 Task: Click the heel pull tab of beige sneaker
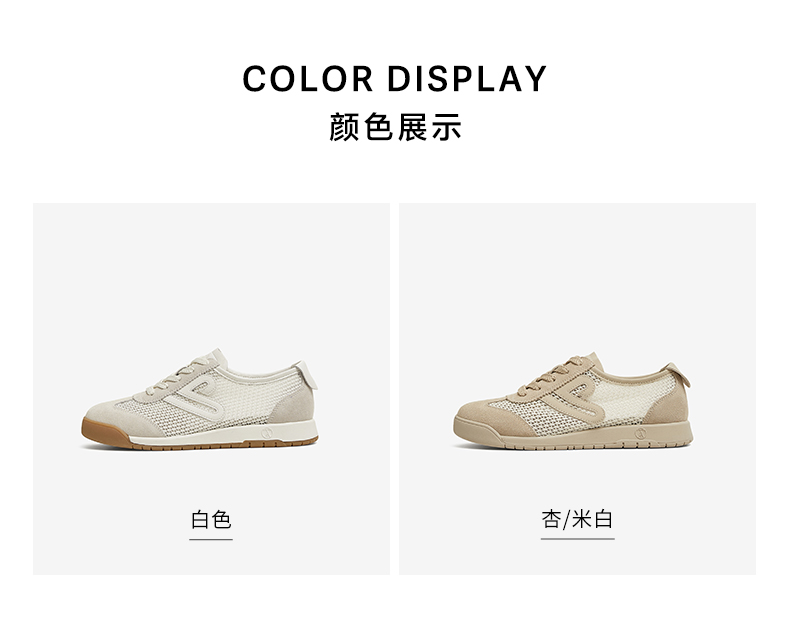pyautogui.click(x=679, y=376)
